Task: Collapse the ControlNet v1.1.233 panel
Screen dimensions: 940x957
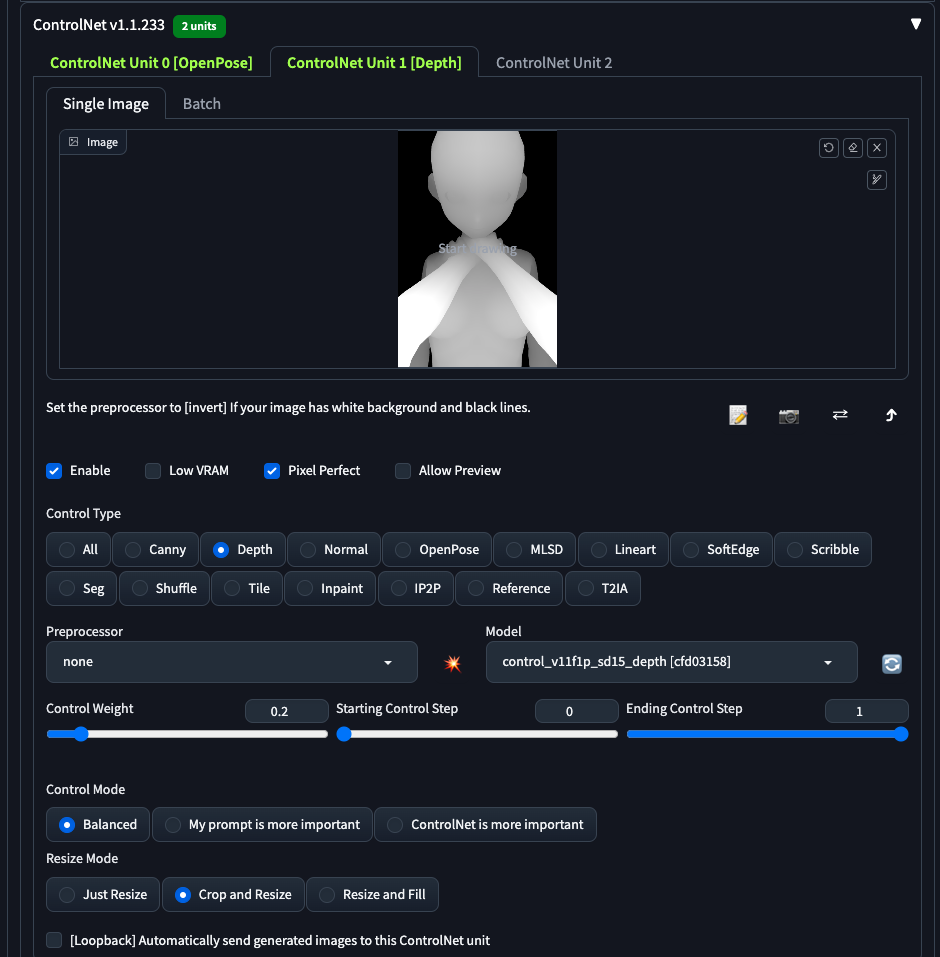Action: click(915, 24)
